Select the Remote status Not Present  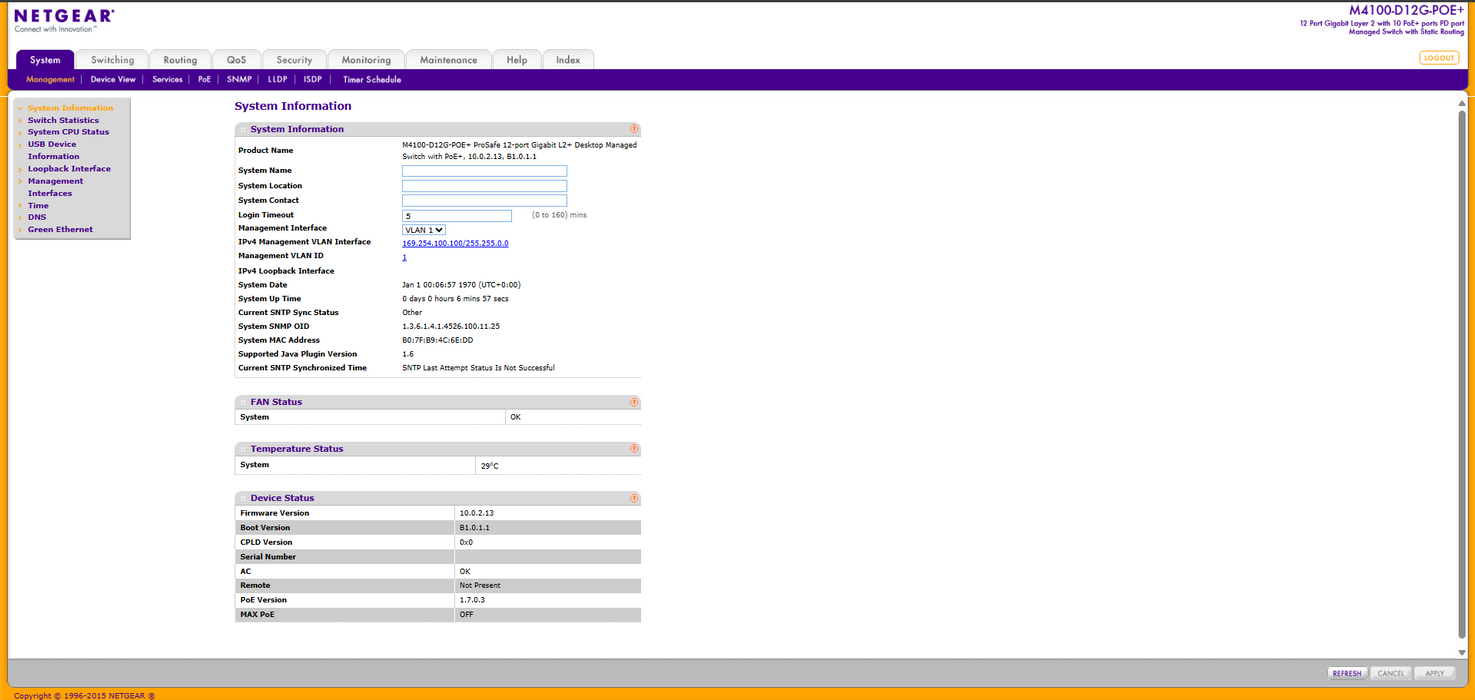(x=480, y=586)
